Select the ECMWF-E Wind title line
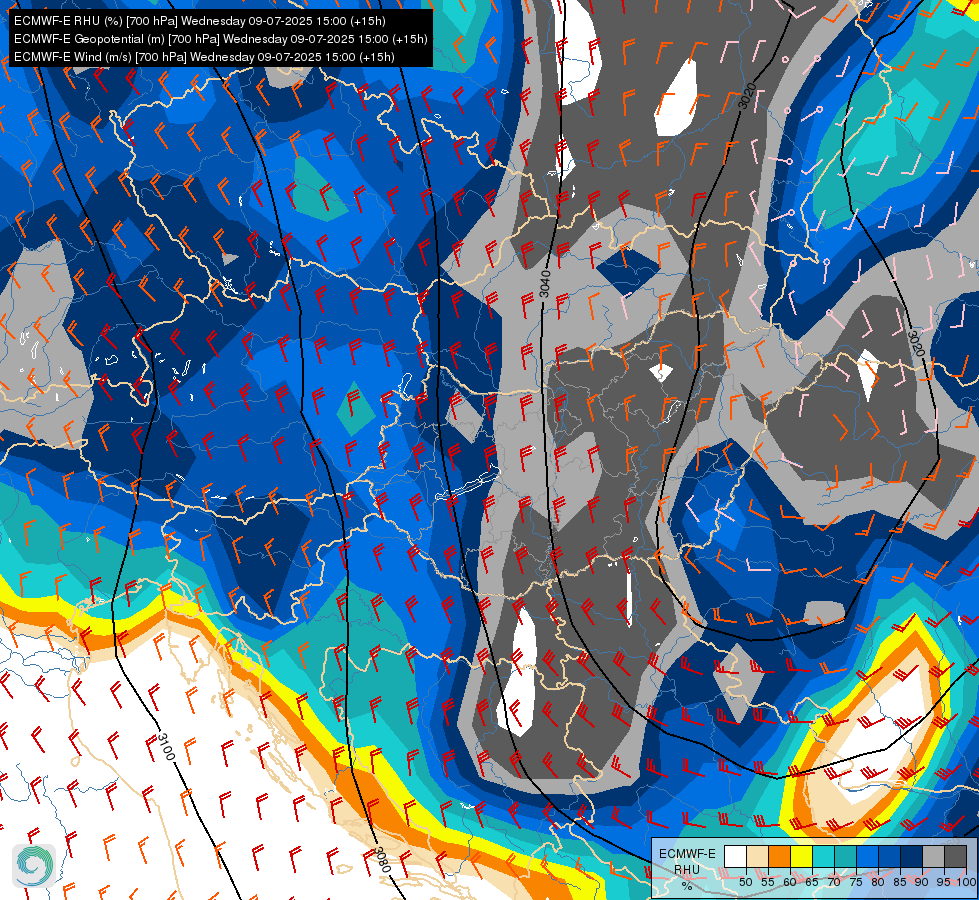This screenshot has height=900, width=979. (204, 57)
